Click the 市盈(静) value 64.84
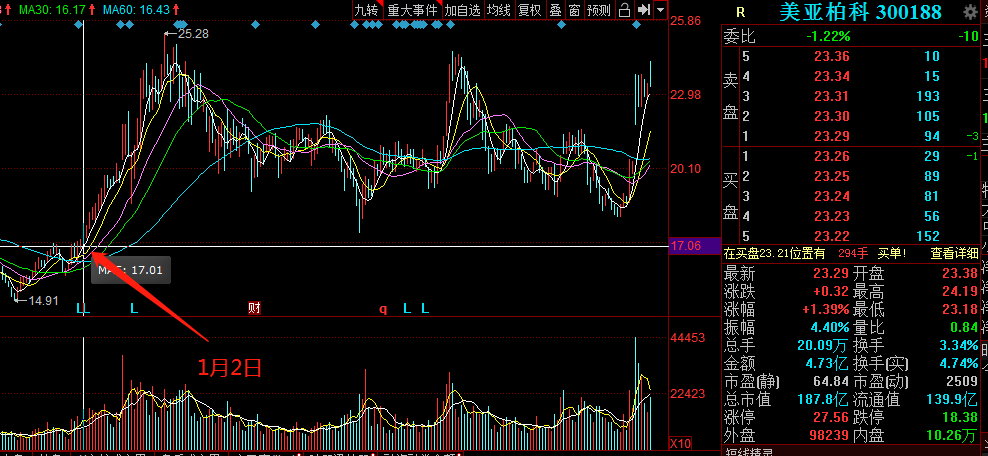 click(832, 382)
